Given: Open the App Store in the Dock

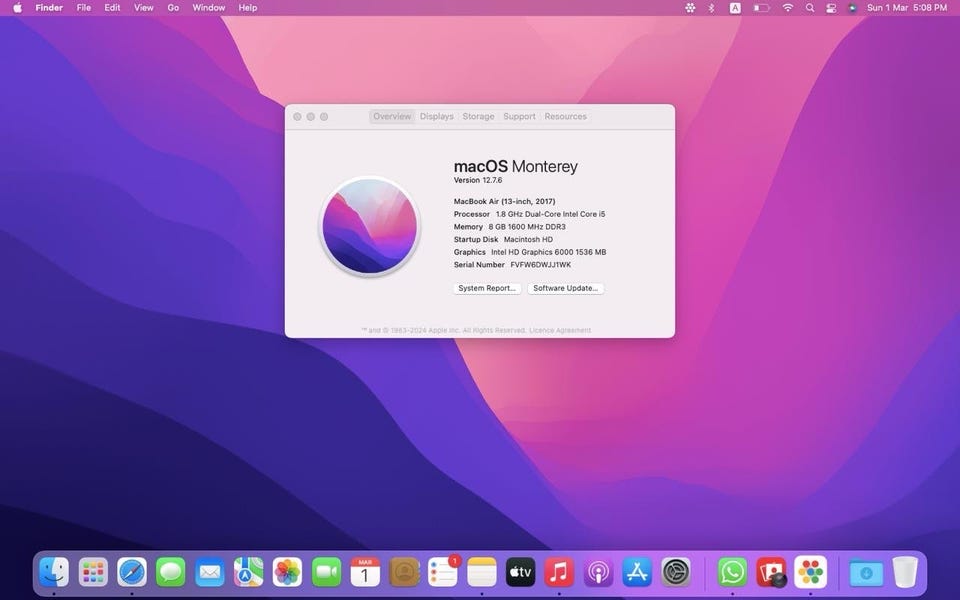Looking at the screenshot, I should click(x=637, y=572).
